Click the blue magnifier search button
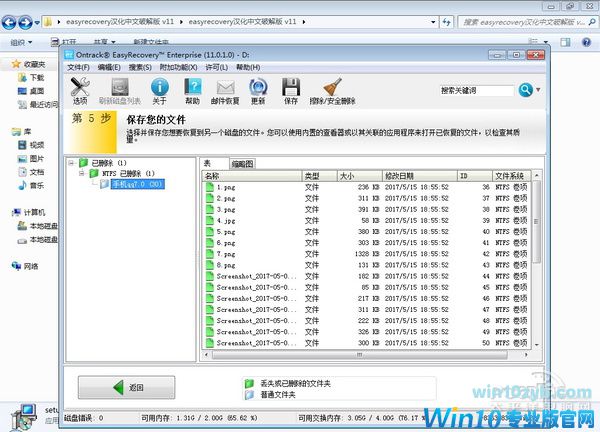Viewport: 600px width, 432px height. (x=526, y=90)
